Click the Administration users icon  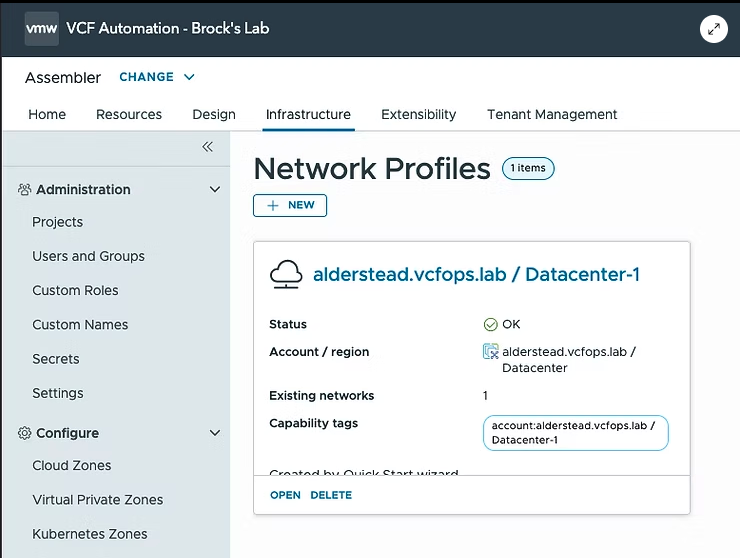point(25,189)
